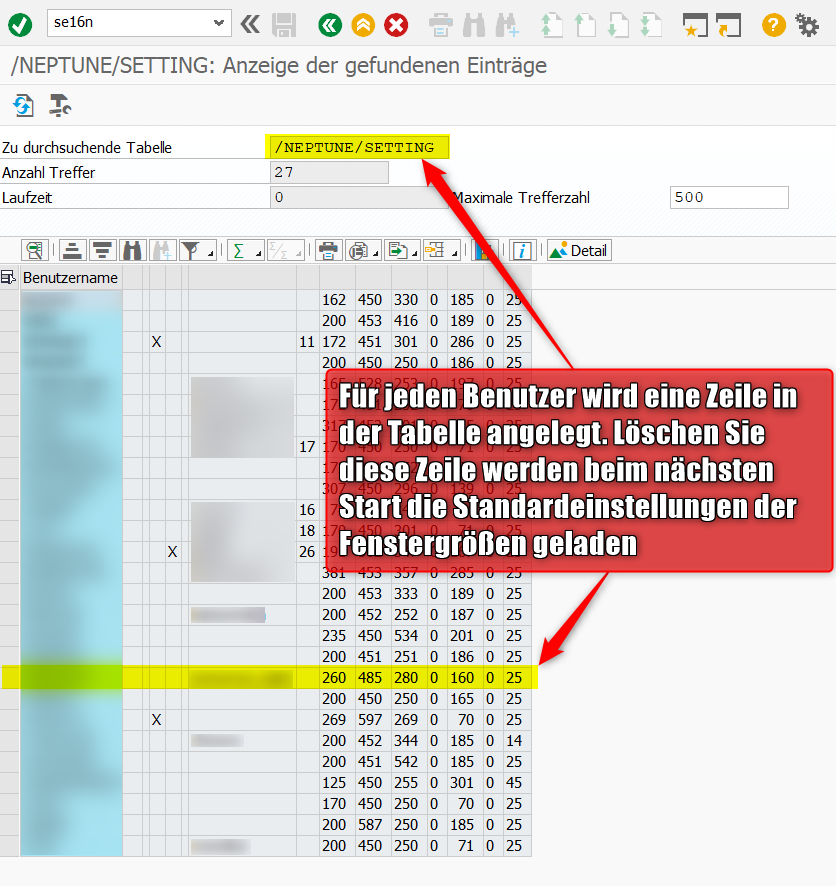Click the X flag in the 269 row
This screenshot has height=886, width=836.
click(156, 719)
